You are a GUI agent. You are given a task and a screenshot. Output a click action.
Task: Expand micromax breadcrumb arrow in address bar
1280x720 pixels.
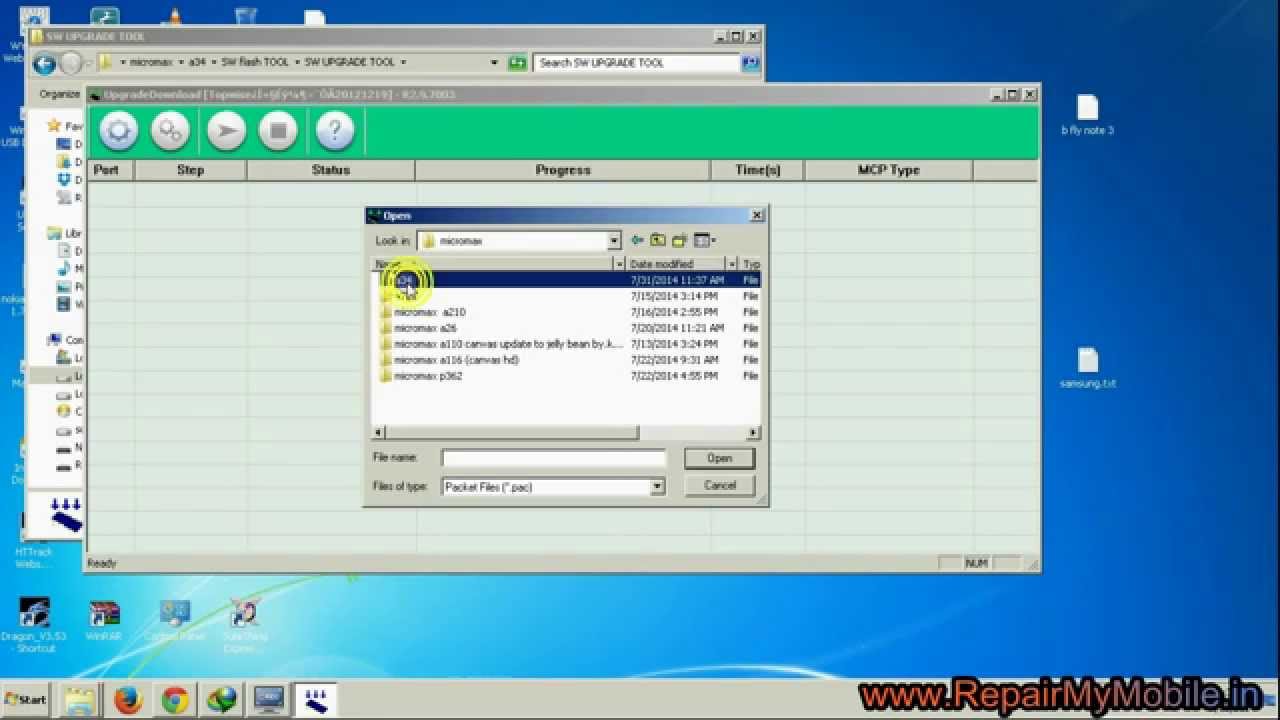[x=180, y=62]
